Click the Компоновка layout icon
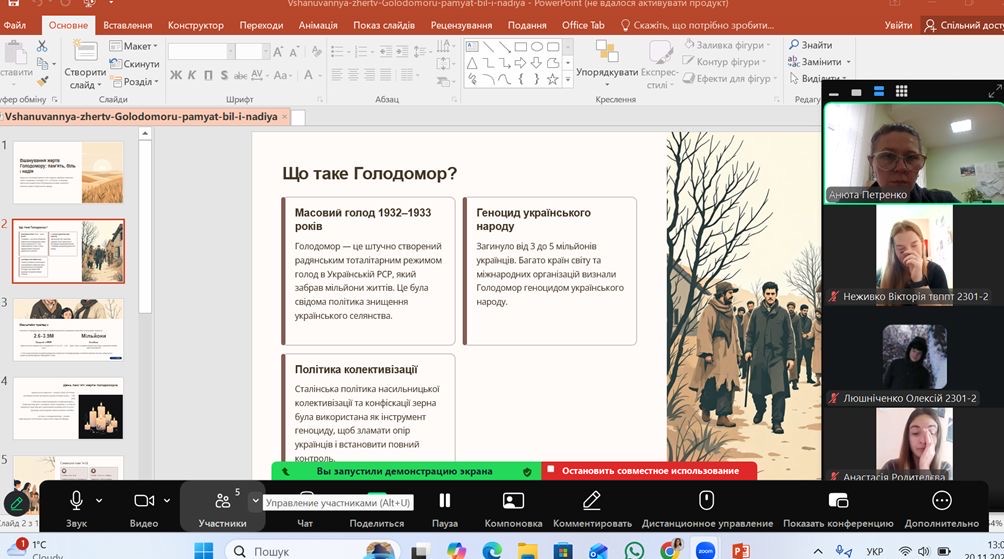 [x=513, y=501]
